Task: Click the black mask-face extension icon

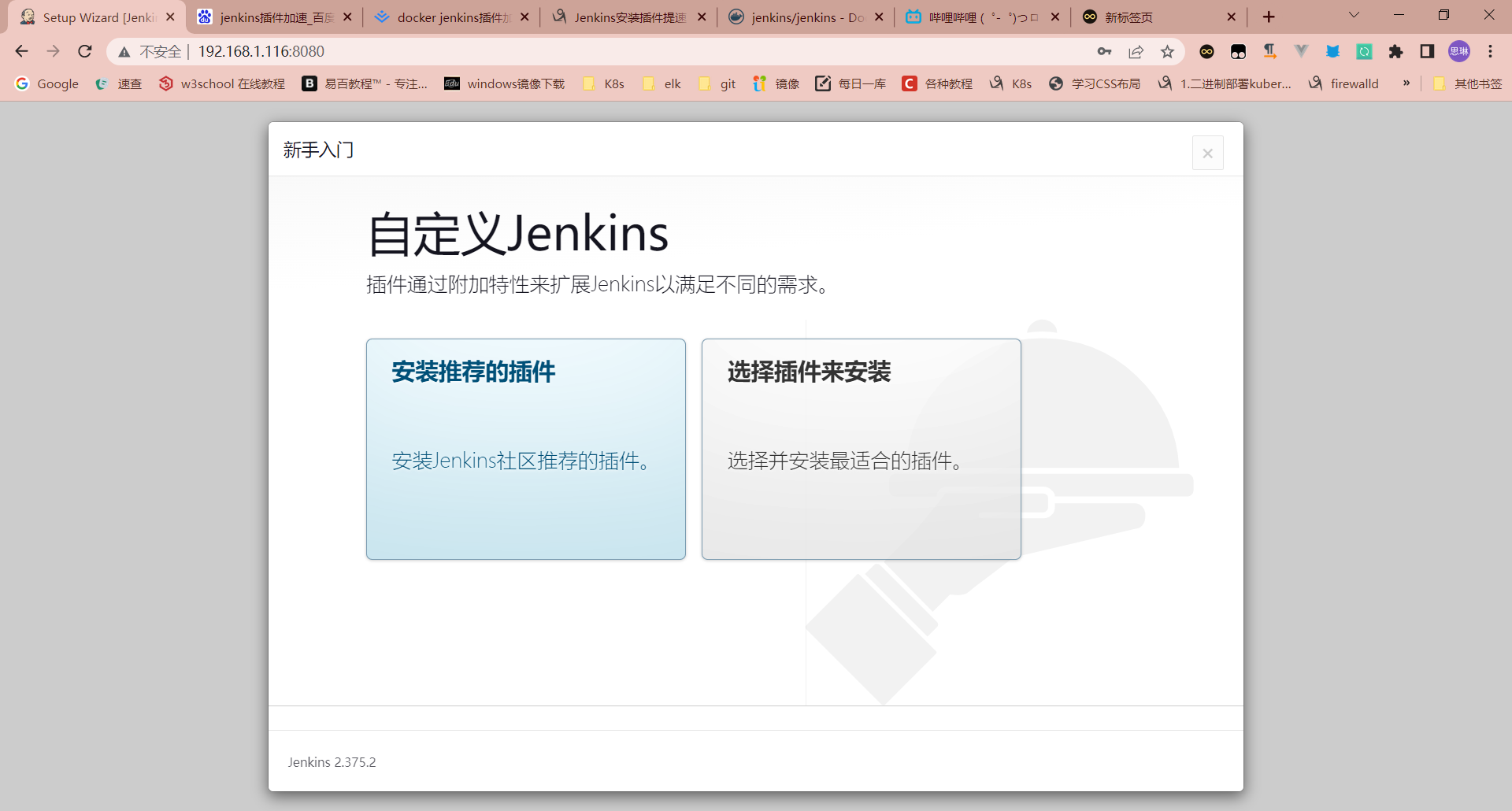Action: pyautogui.click(x=1238, y=51)
